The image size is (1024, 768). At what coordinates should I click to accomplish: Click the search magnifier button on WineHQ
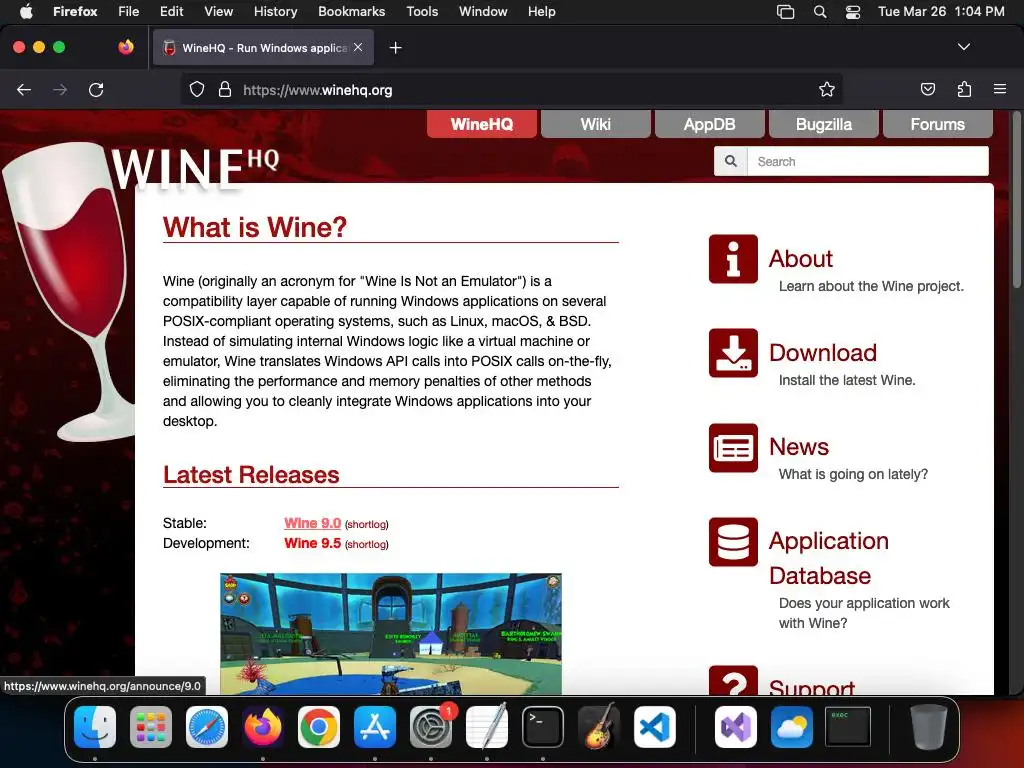point(731,161)
